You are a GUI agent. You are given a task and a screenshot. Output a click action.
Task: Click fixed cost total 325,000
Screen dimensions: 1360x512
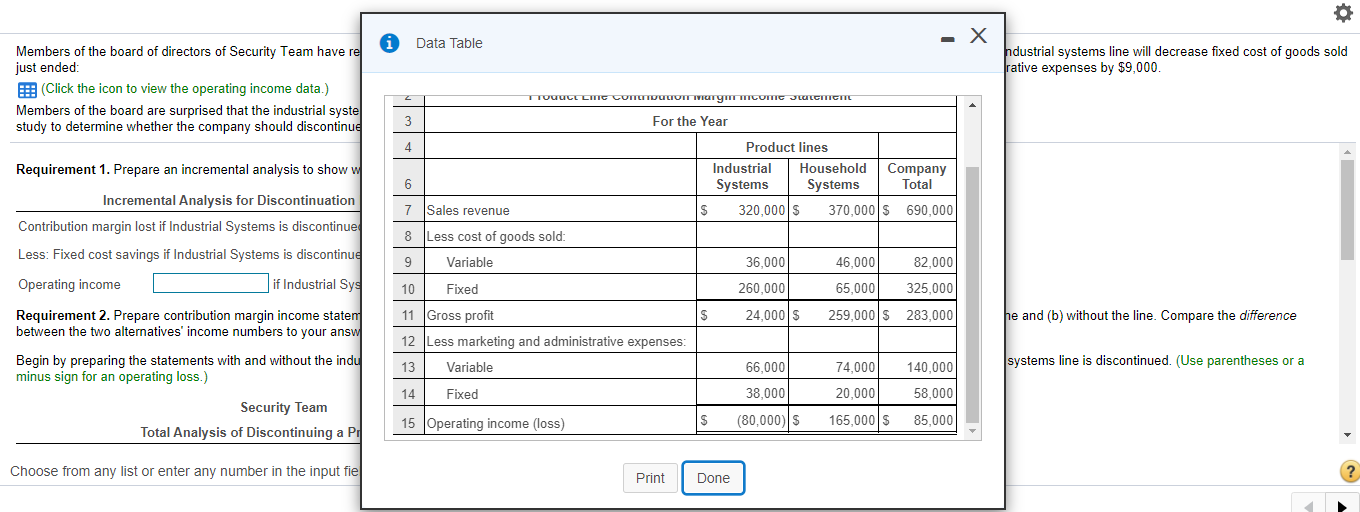[x=929, y=289]
